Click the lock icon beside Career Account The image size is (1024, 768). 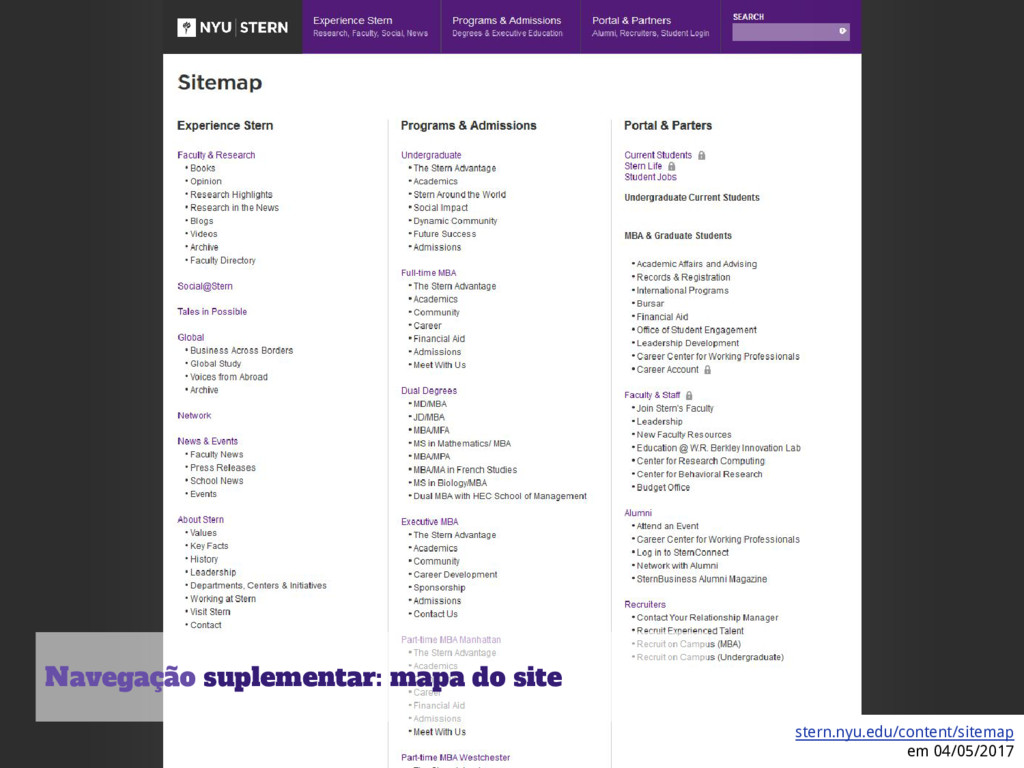(x=707, y=370)
